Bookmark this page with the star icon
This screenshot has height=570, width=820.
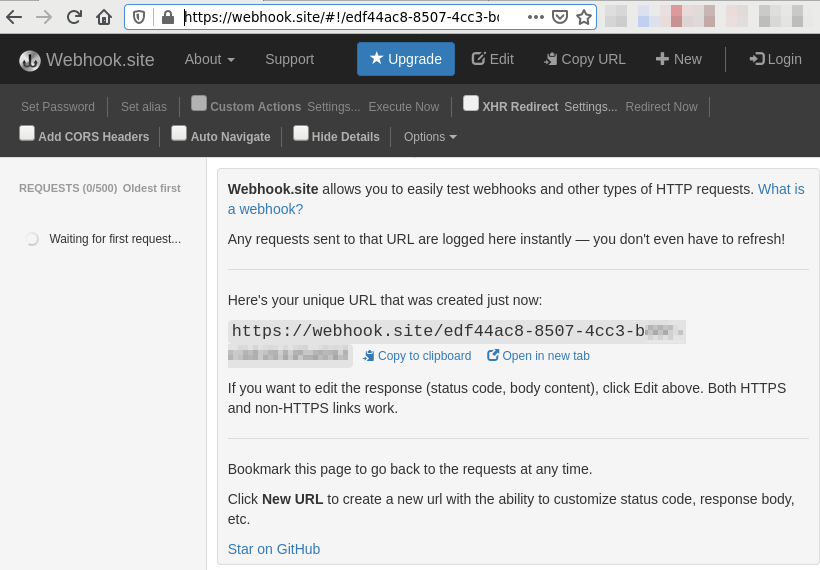[x=584, y=17]
